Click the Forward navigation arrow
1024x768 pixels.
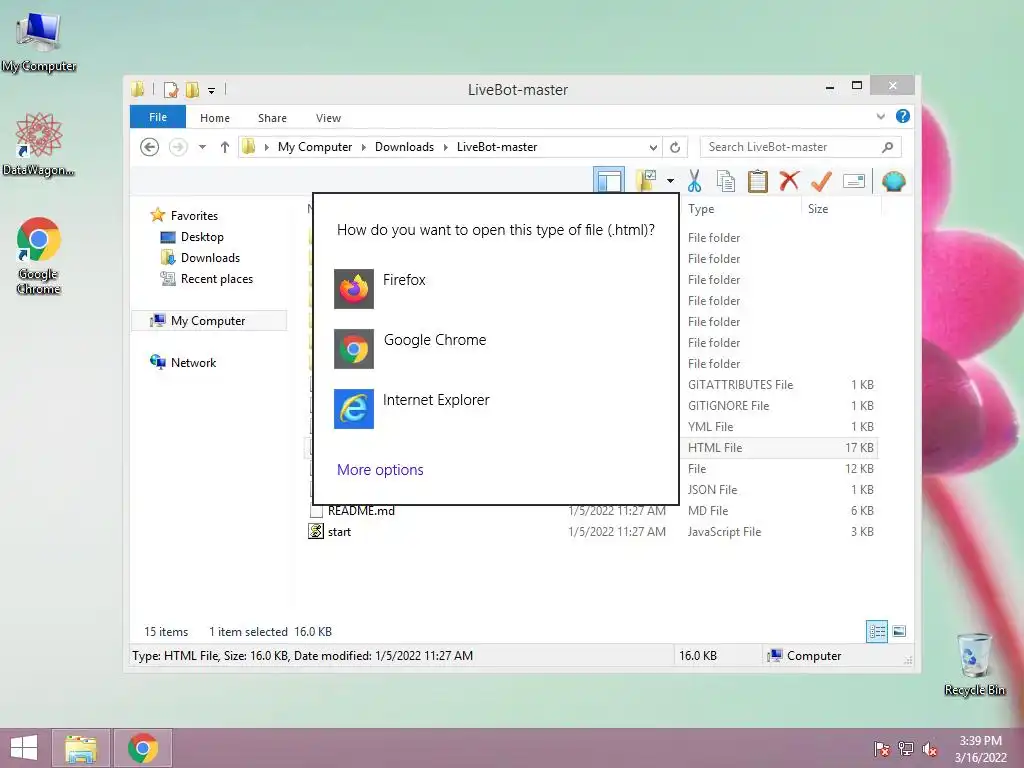(x=178, y=147)
